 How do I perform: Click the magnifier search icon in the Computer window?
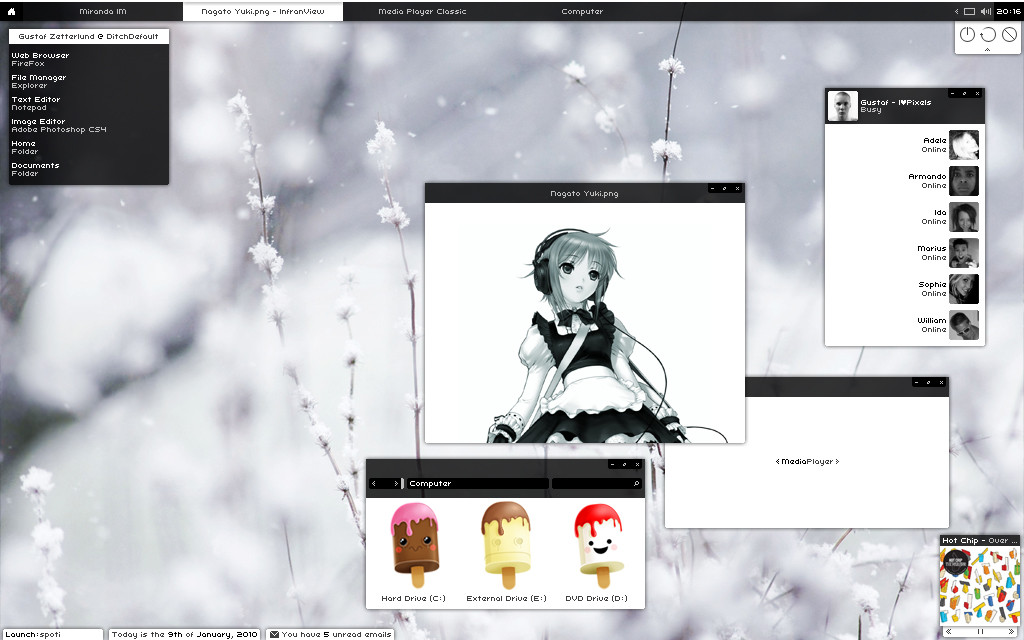pos(636,483)
